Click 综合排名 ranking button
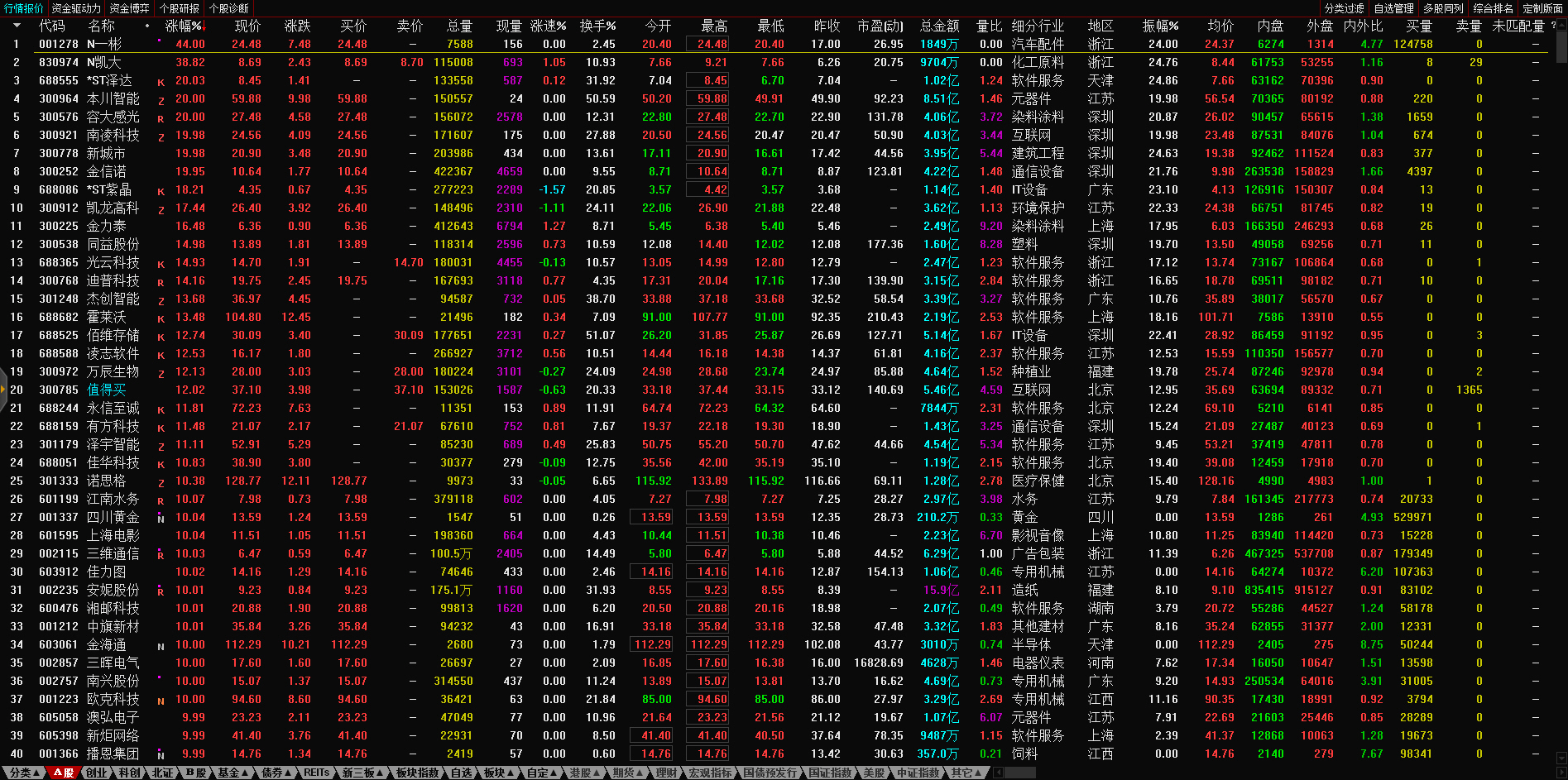Screen dimensions: 1568x780 (x=1493, y=8)
